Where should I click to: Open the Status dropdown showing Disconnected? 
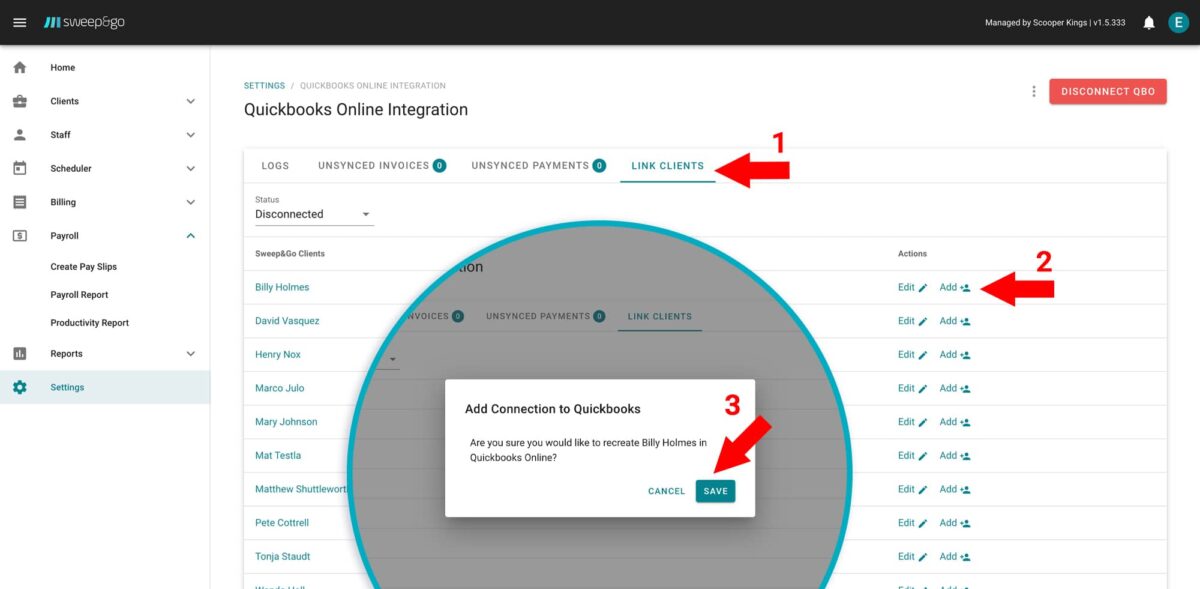(313, 213)
